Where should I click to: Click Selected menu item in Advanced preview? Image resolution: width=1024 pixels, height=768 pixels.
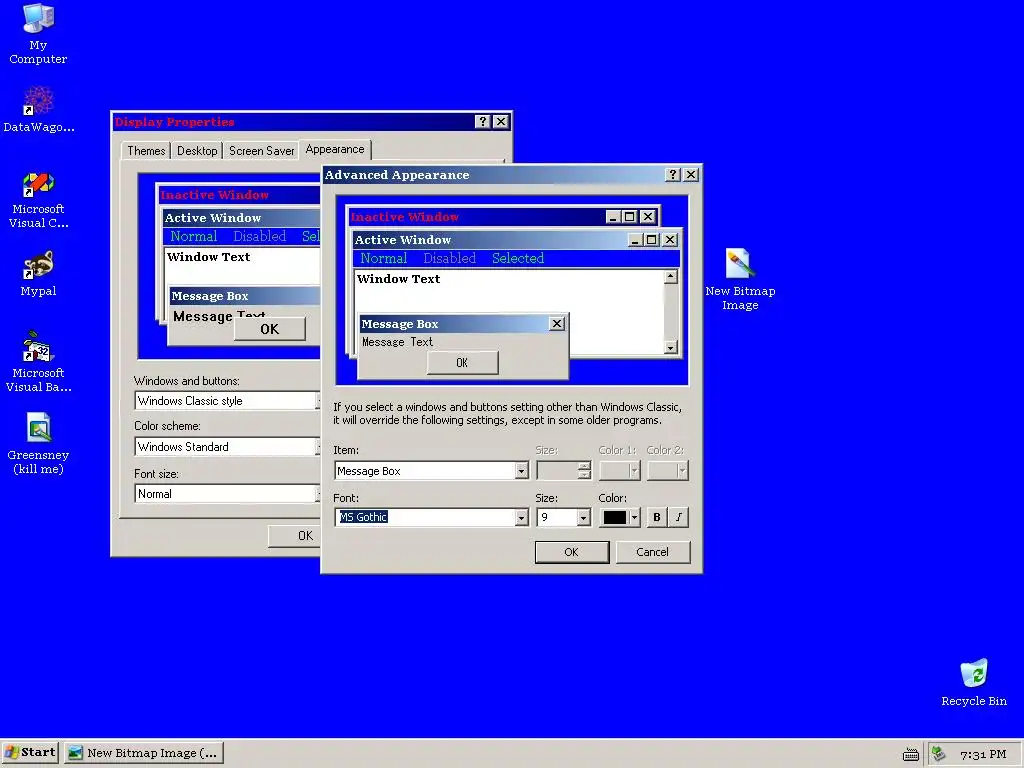[518, 258]
